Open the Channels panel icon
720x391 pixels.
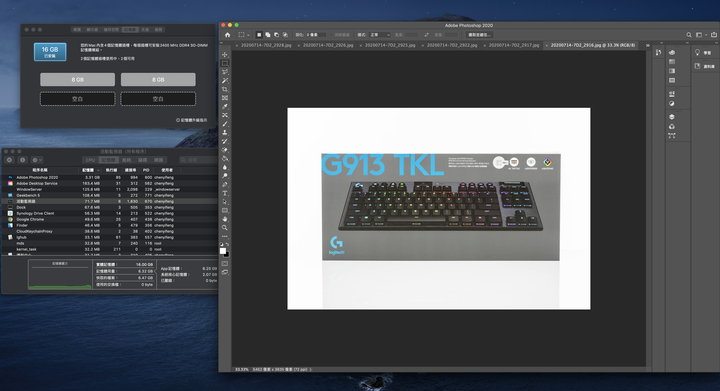(x=672, y=127)
